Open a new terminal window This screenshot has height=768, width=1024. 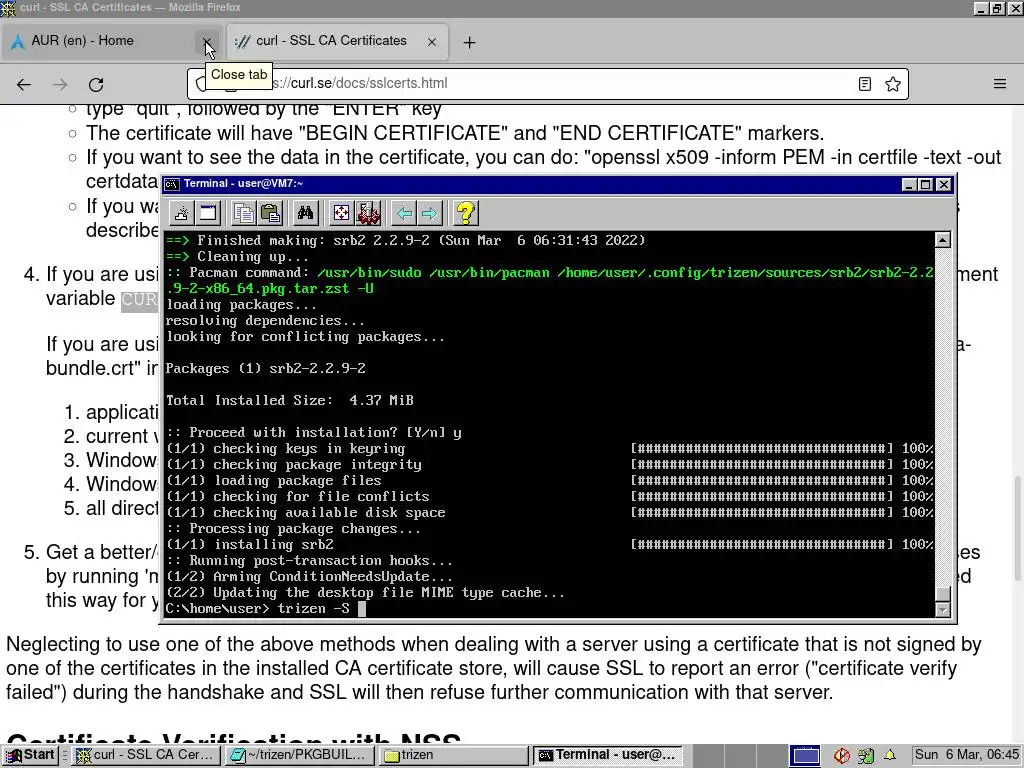(208, 213)
